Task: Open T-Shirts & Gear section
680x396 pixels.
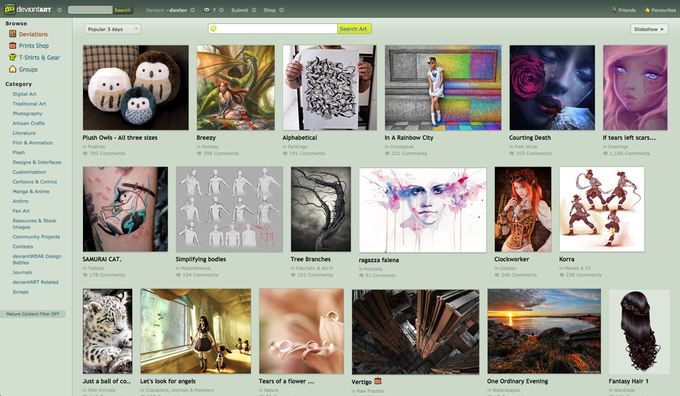Action: tap(35, 57)
